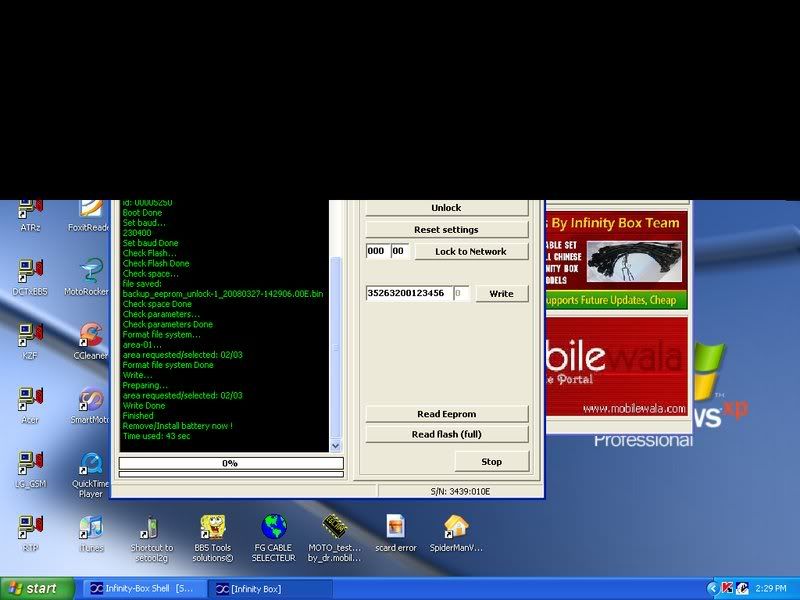Click the Read Eeprom button

click(x=446, y=414)
